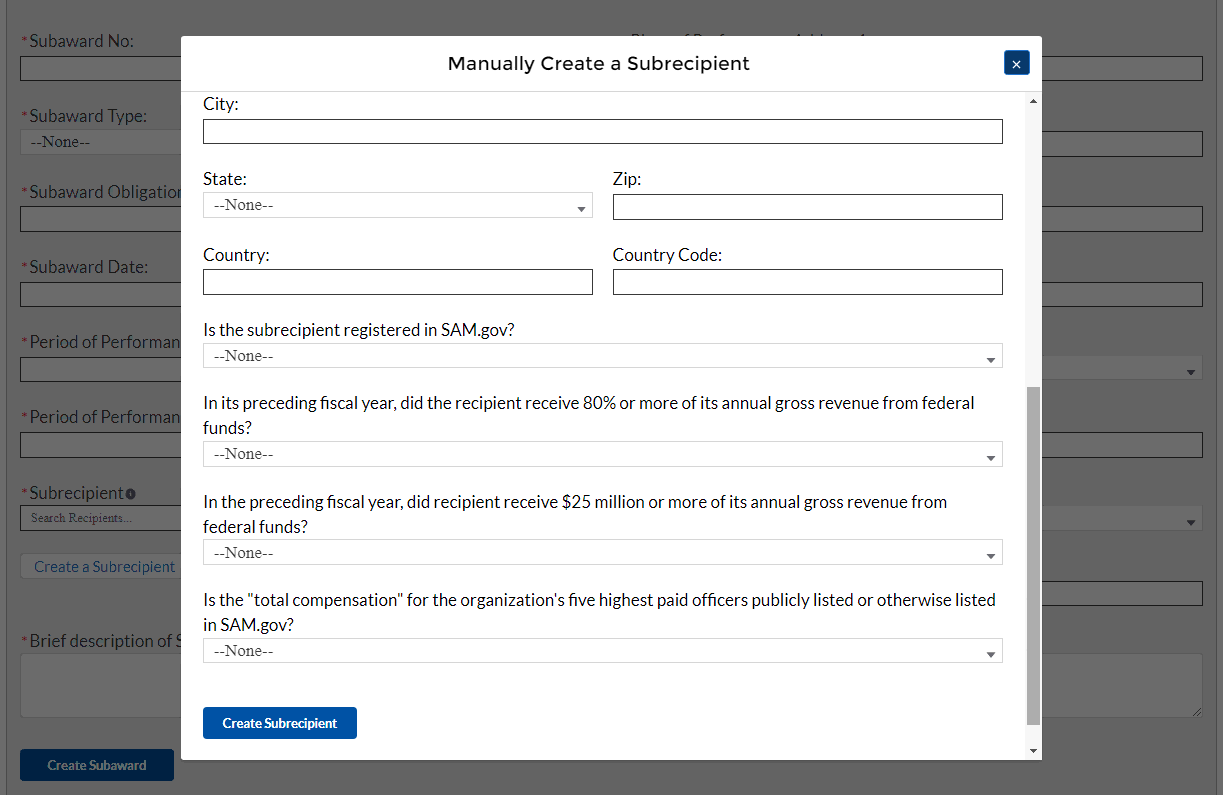Expand the SAM.gov registration dropdown
The width and height of the screenshot is (1223, 795).
[602, 356]
